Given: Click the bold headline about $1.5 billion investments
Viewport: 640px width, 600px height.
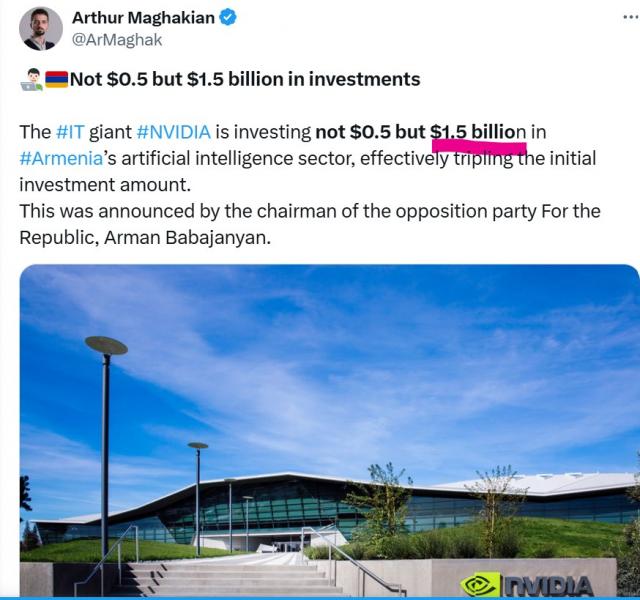Looking at the screenshot, I should point(245,79).
